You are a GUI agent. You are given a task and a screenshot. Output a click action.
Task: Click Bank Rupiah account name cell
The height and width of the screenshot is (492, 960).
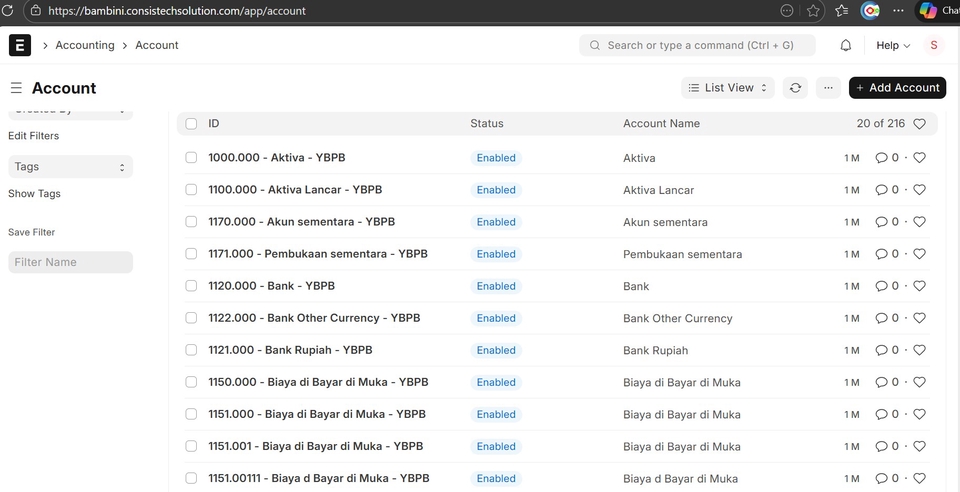[656, 351]
